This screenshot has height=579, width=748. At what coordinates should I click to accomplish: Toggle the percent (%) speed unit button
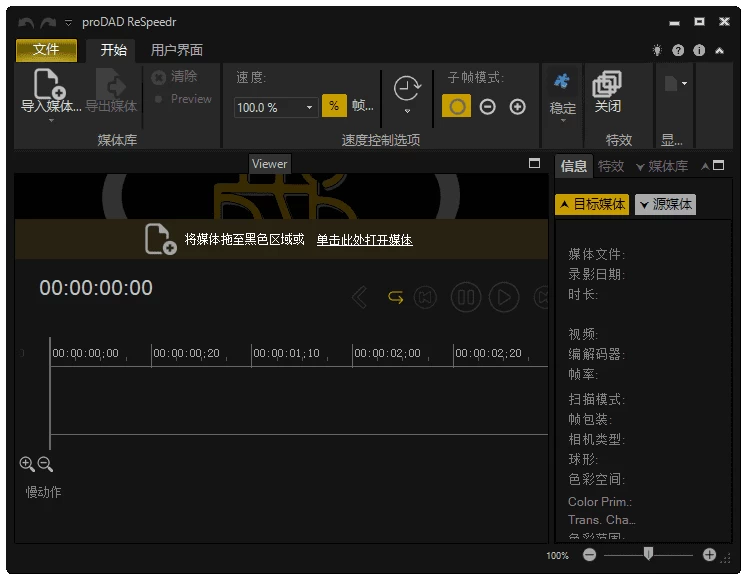(334, 106)
